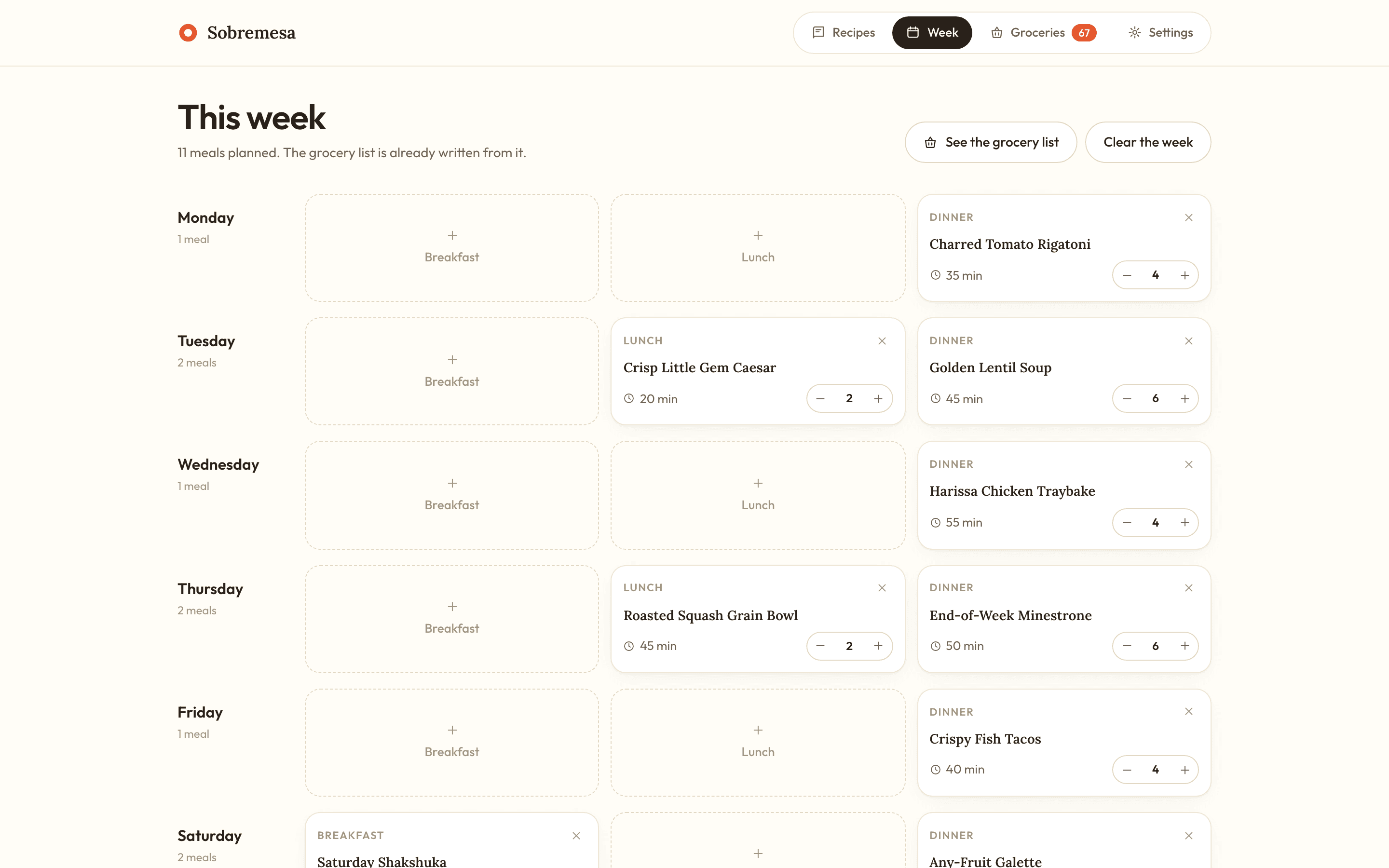Open the Settings tab

pyautogui.click(x=1160, y=33)
